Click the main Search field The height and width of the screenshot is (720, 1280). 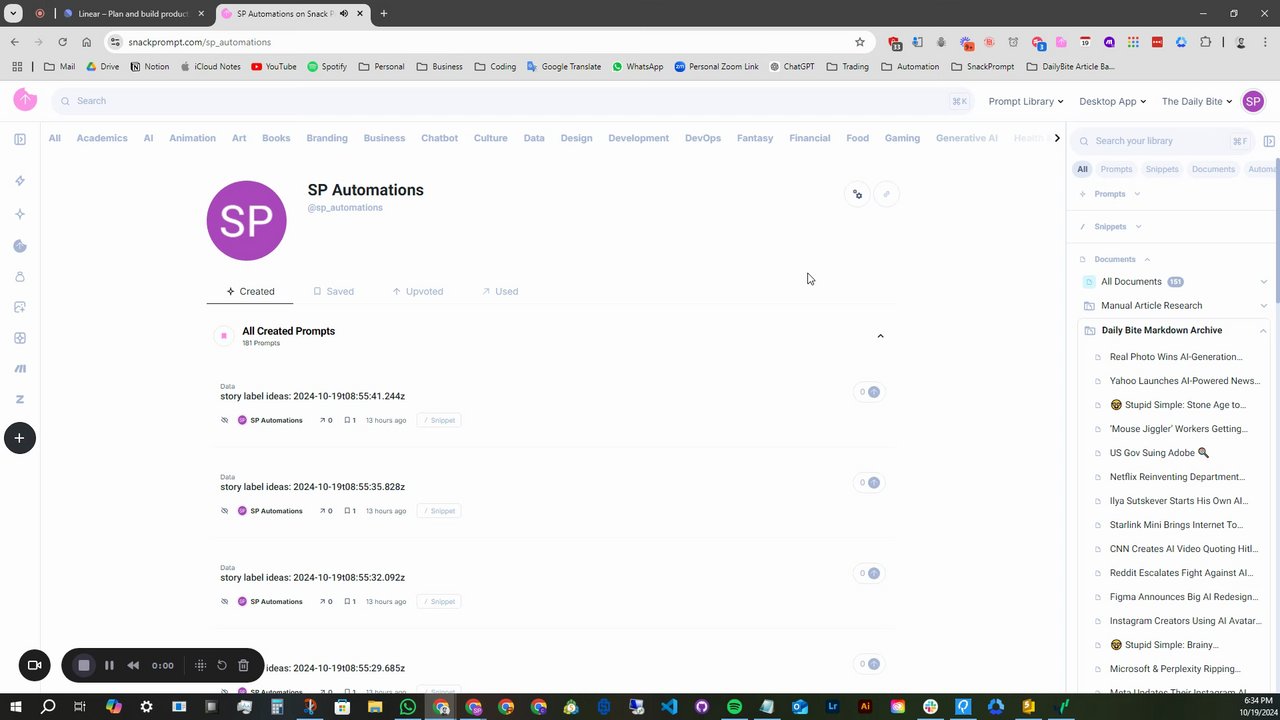(511, 101)
